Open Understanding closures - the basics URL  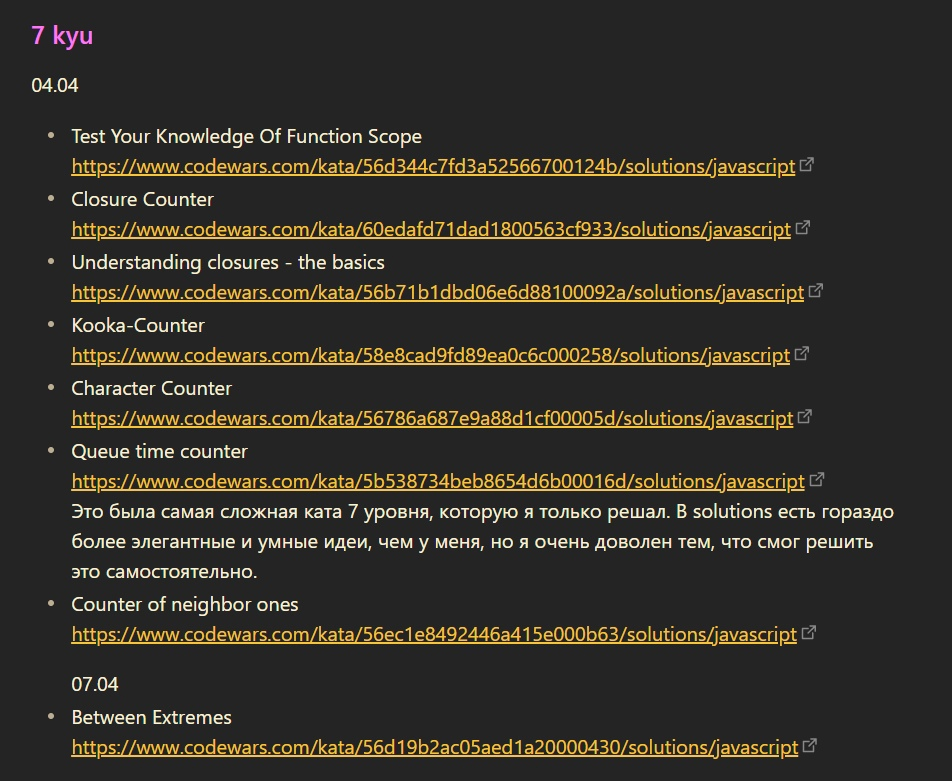click(437, 292)
